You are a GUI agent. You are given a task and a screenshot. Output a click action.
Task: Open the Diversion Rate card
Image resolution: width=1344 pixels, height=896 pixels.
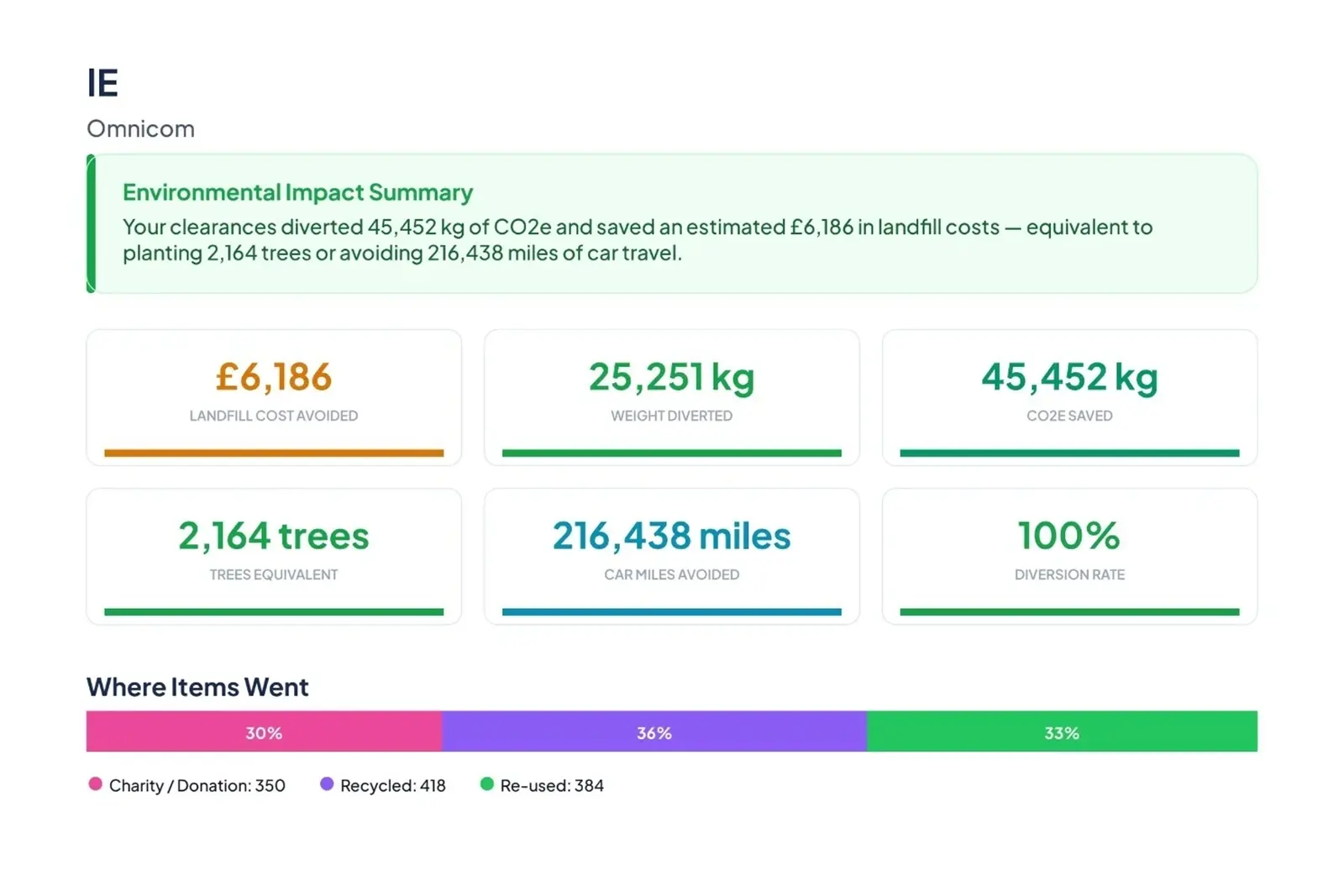pos(1069,556)
